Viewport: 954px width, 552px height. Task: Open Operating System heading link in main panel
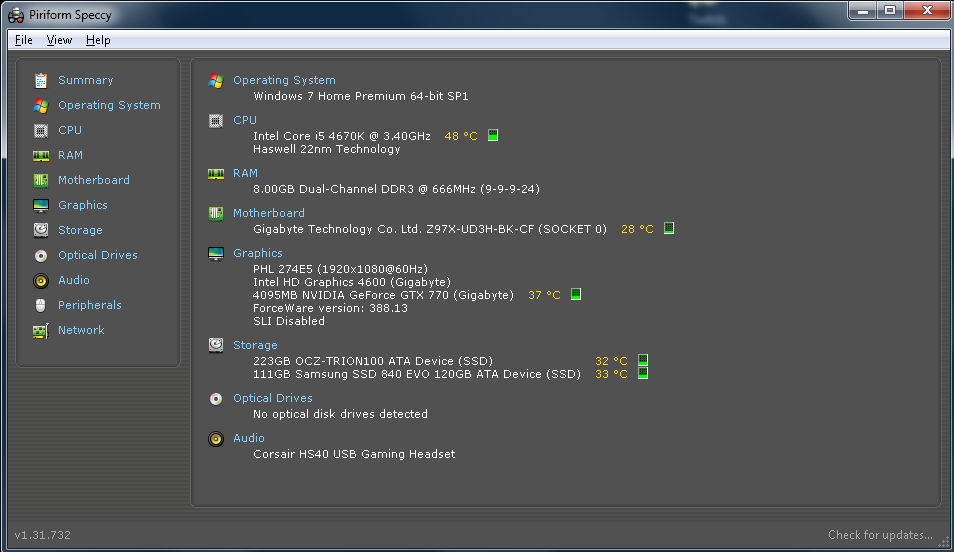284,80
